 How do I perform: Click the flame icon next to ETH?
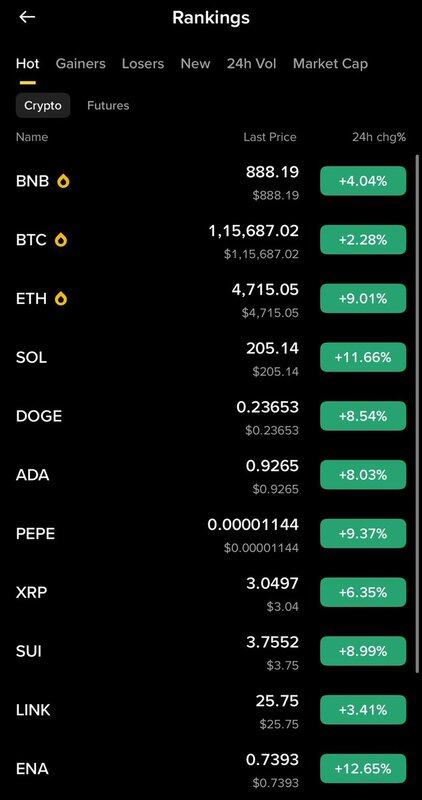(61, 298)
